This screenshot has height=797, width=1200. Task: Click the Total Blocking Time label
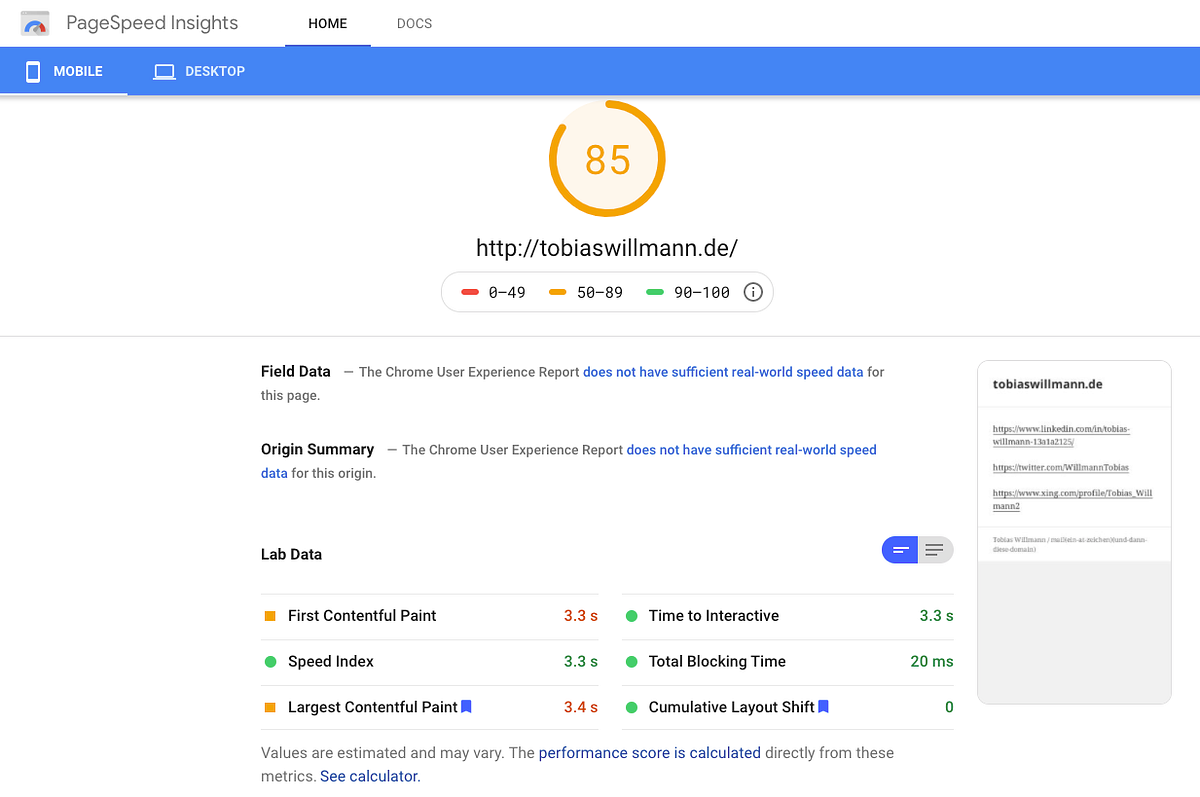(717, 662)
